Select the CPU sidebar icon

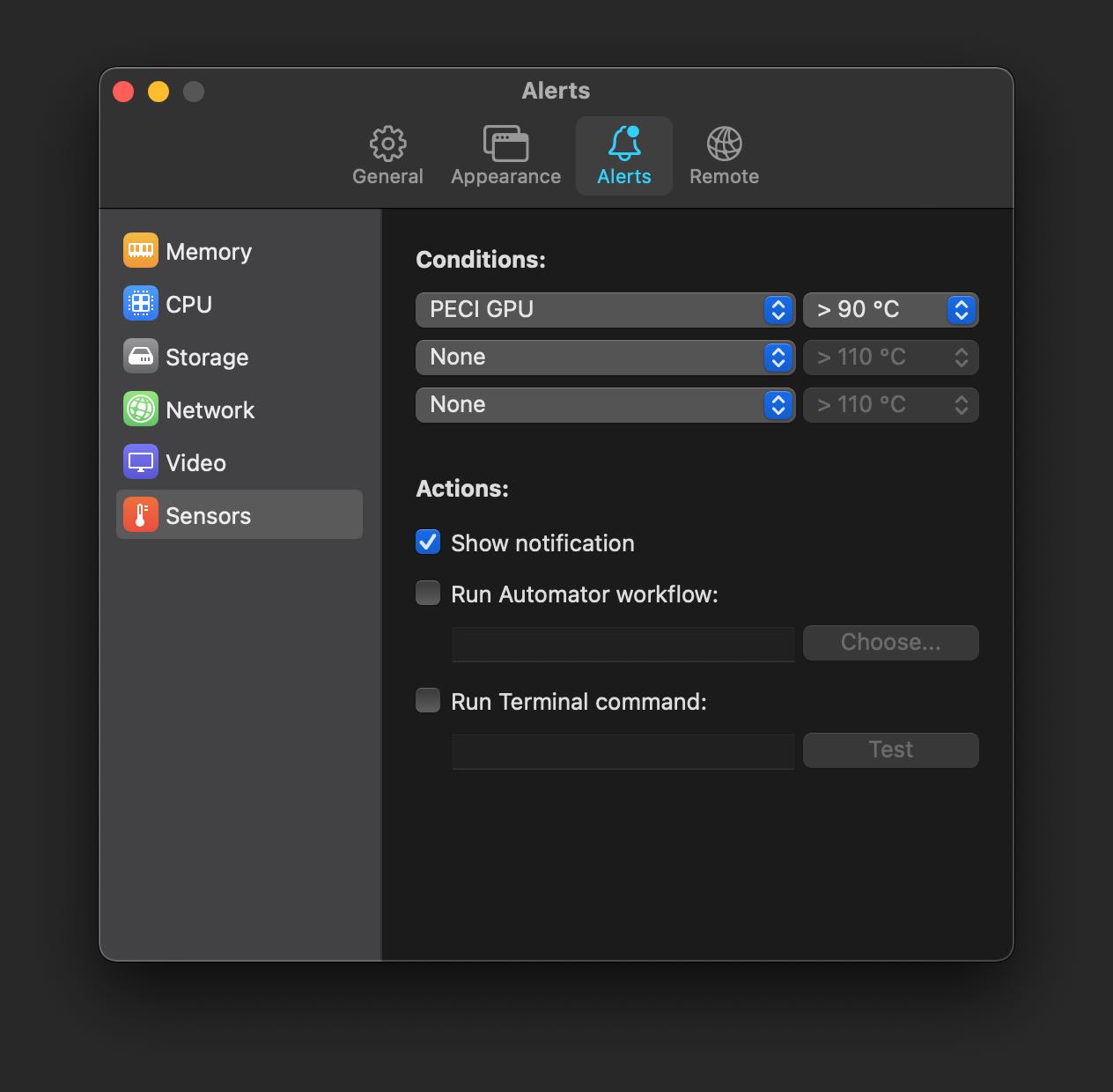tap(140, 303)
